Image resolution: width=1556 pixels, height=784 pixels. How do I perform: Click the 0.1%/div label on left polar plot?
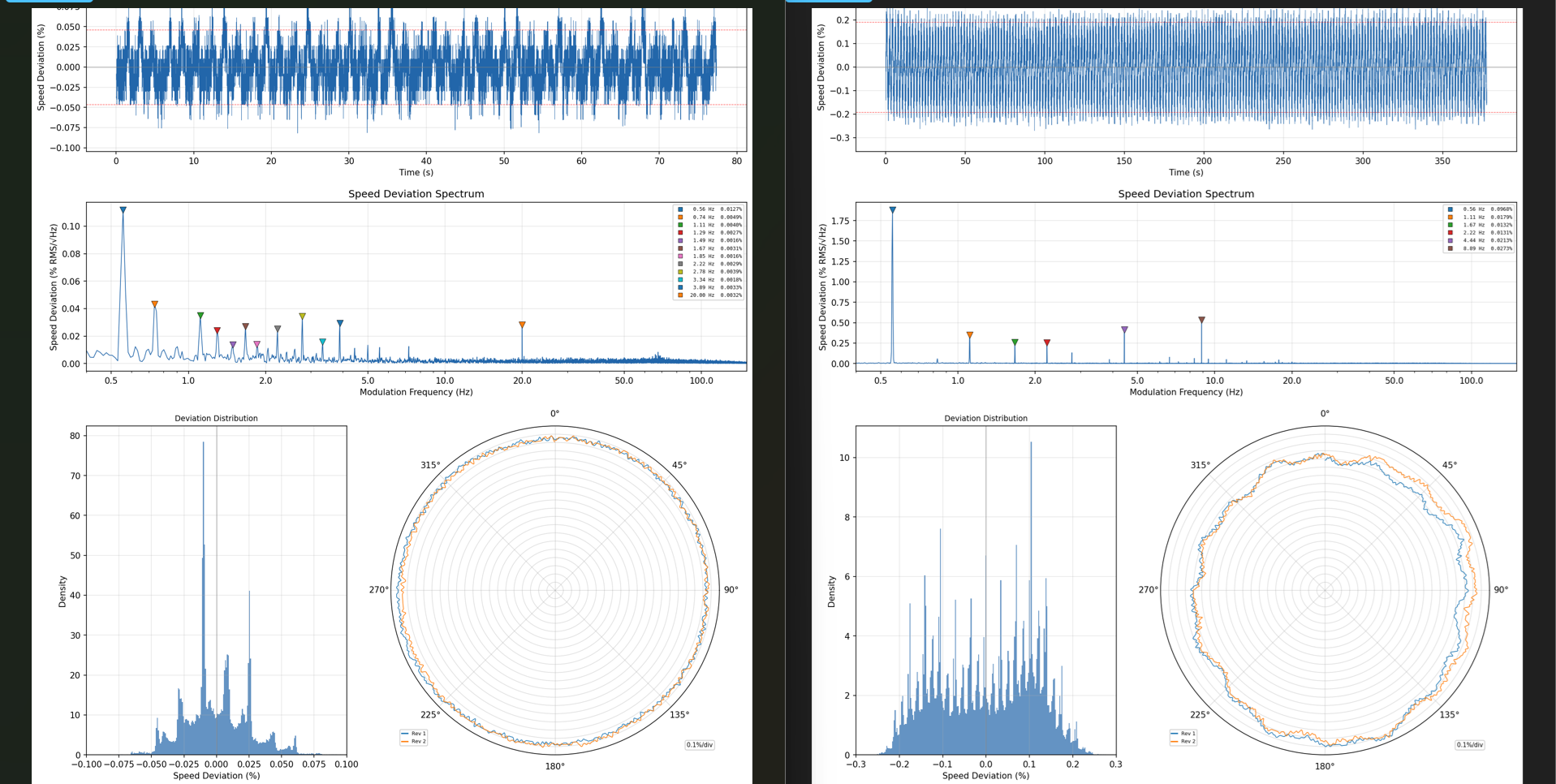[700, 745]
